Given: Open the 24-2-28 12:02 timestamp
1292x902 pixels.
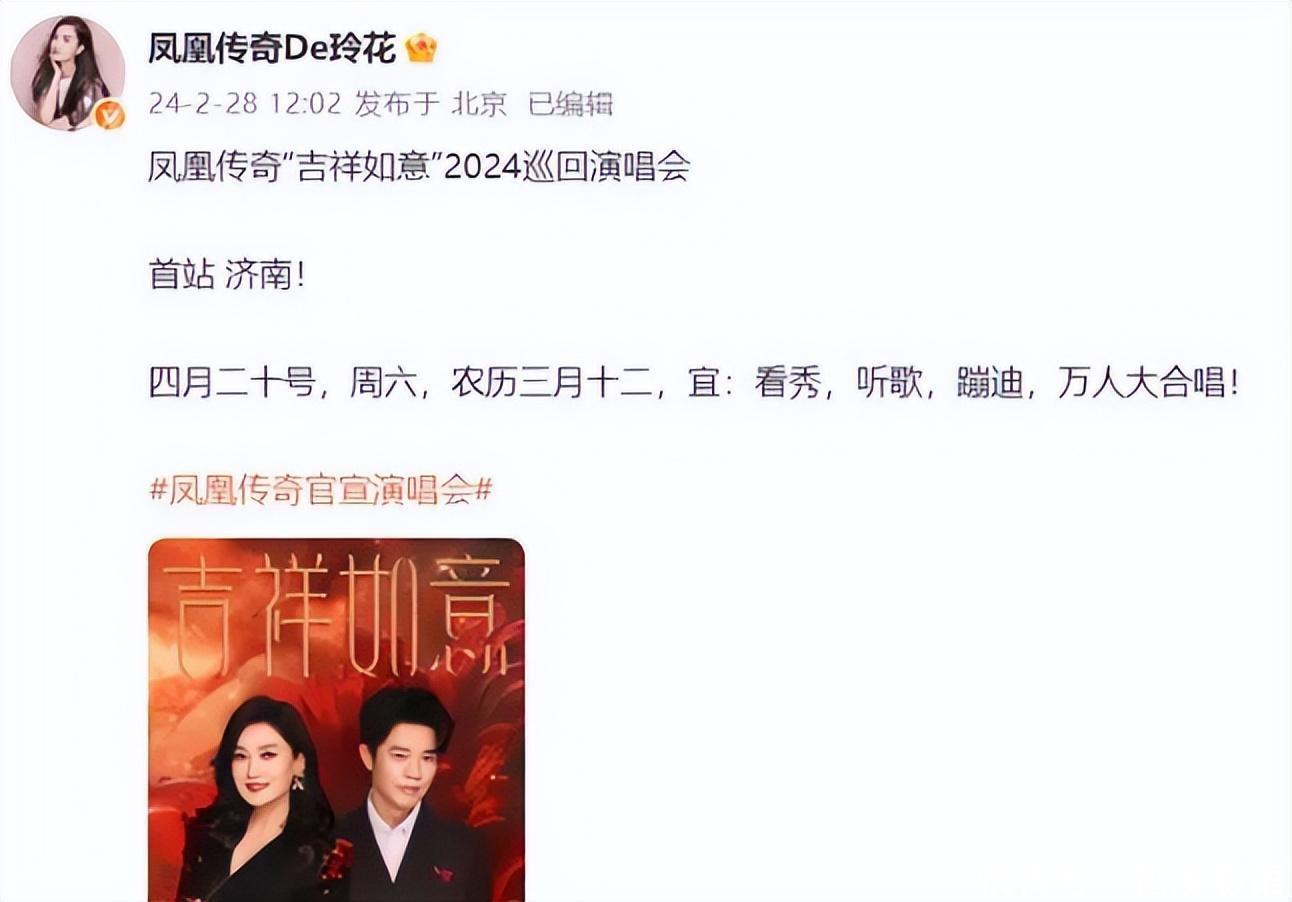Looking at the screenshot, I should [x=245, y=104].
